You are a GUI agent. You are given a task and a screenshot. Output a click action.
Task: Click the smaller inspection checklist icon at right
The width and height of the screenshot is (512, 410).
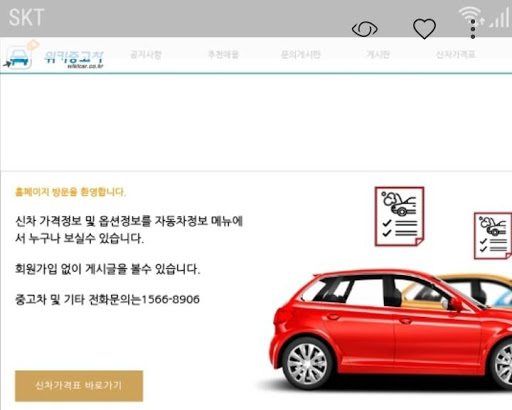click(x=493, y=236)
